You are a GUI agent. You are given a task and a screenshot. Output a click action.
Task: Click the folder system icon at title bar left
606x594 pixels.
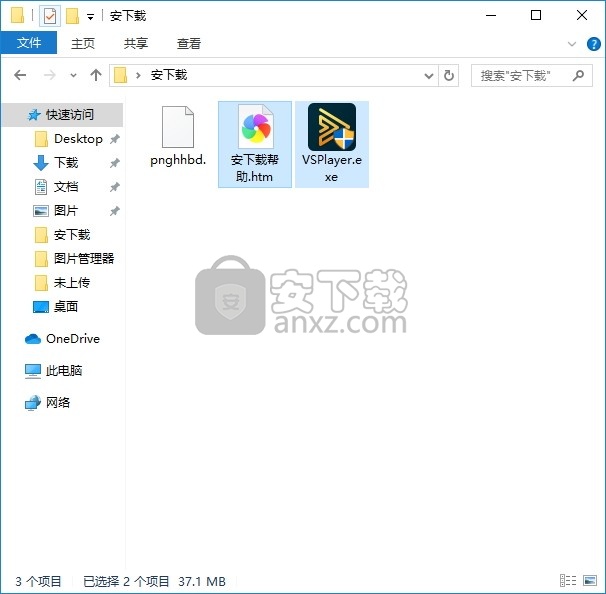(17, 15)
